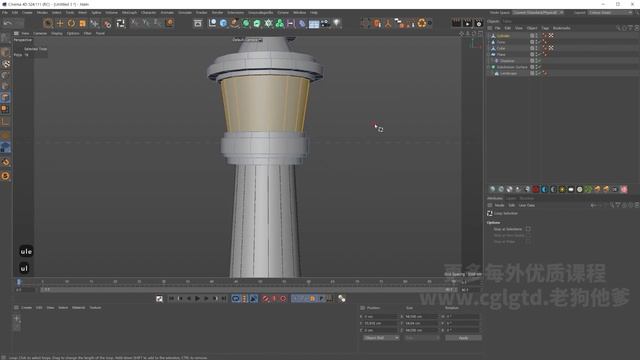Click the Render to Picture Viewer icon

tap(467, 23)
